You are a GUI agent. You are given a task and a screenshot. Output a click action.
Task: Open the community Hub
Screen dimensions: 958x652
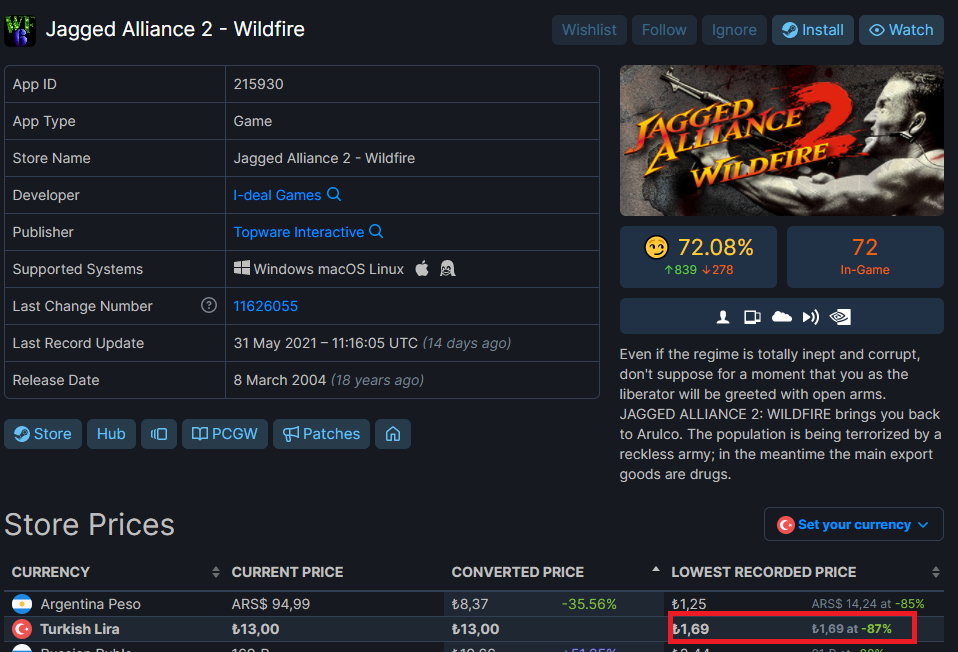click(x=111, y=434)
